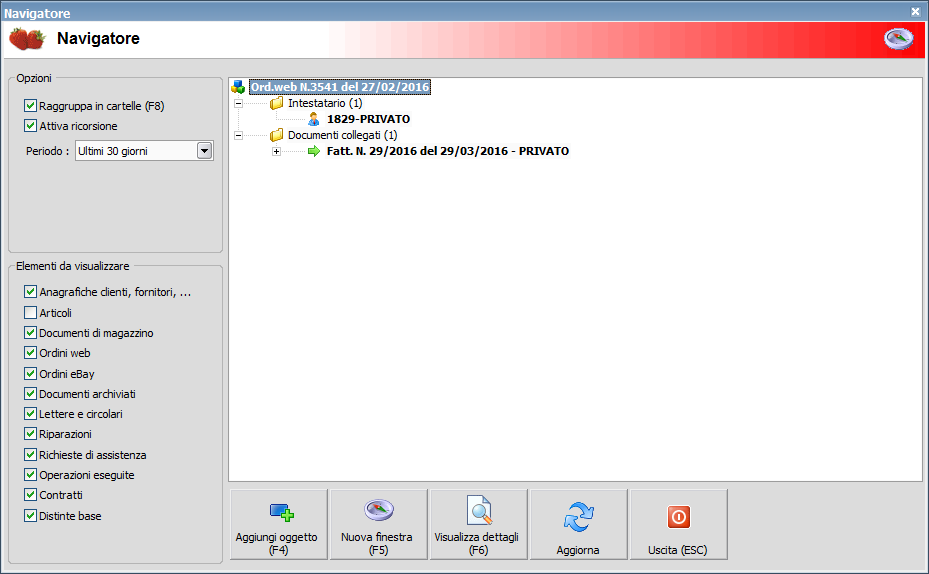
Task: Click the green arrow icon beside Fatt. N. 29/2016
Action: (x=314, y=151)
